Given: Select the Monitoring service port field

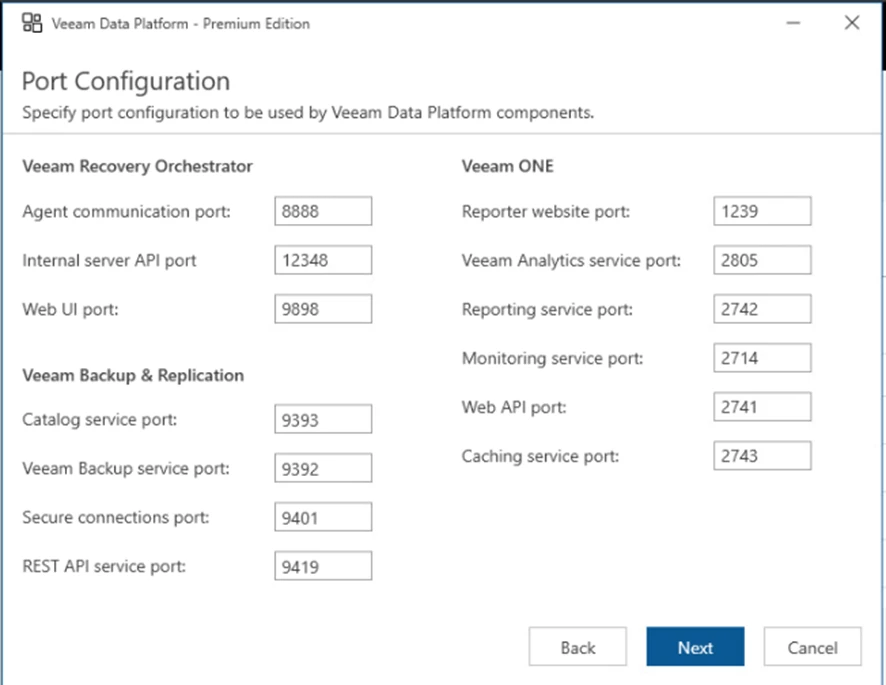Looking at the screenshot, I should (763, 358).
